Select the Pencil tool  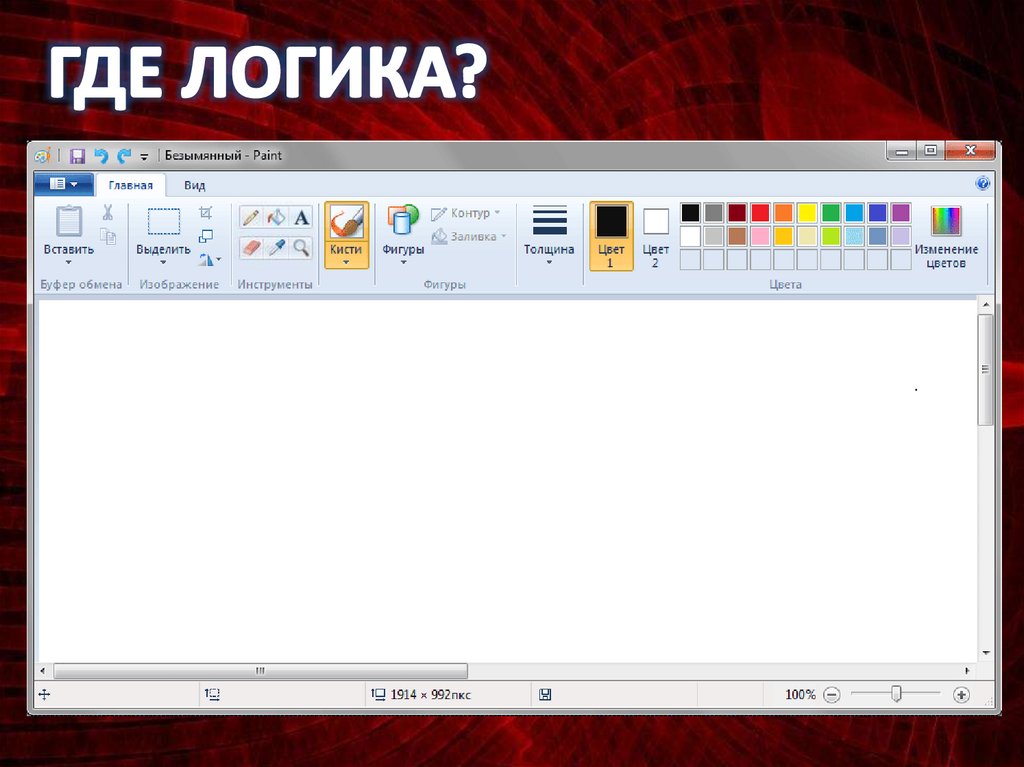pyautogui.click(x=251, y=218)
